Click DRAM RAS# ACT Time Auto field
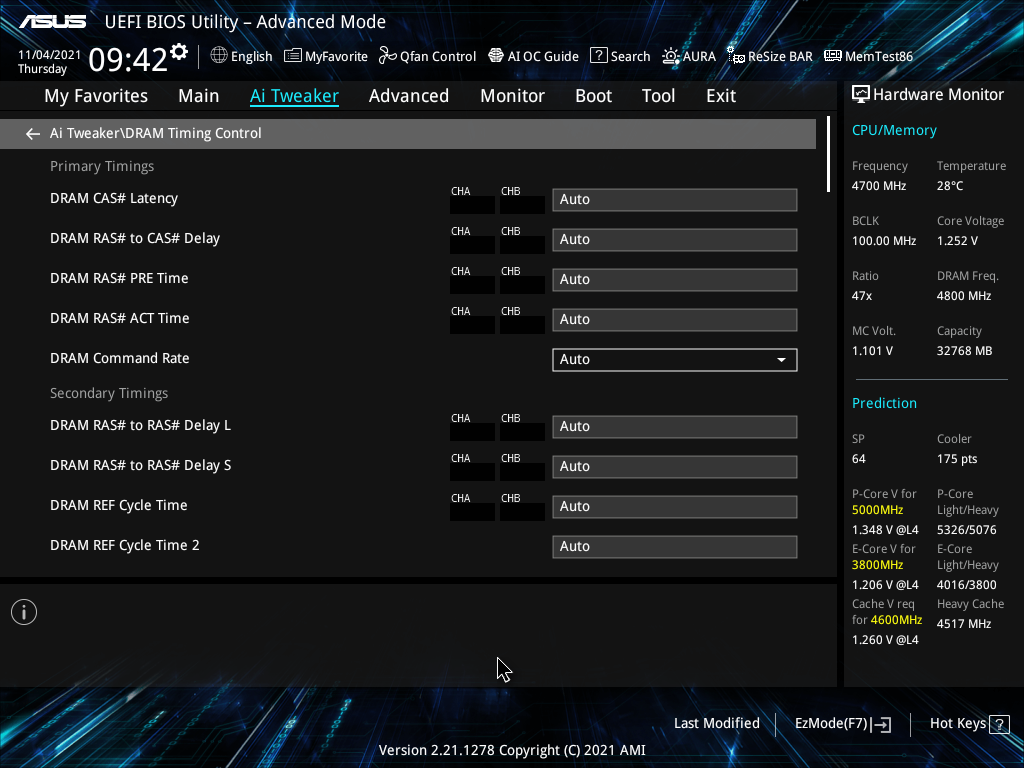1024x768 pixels. [x=675, y=319]
